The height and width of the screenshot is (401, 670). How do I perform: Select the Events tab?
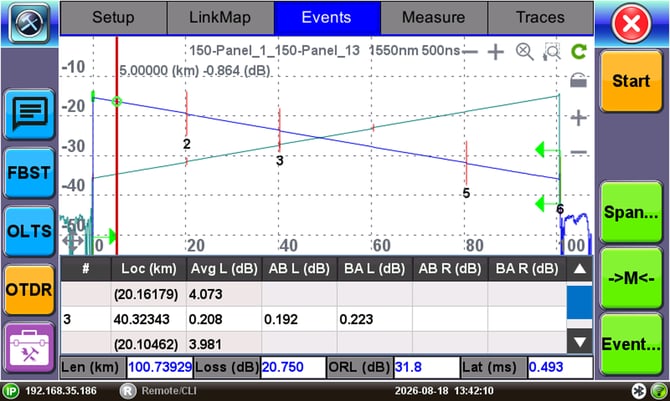[x=327, y=18]
